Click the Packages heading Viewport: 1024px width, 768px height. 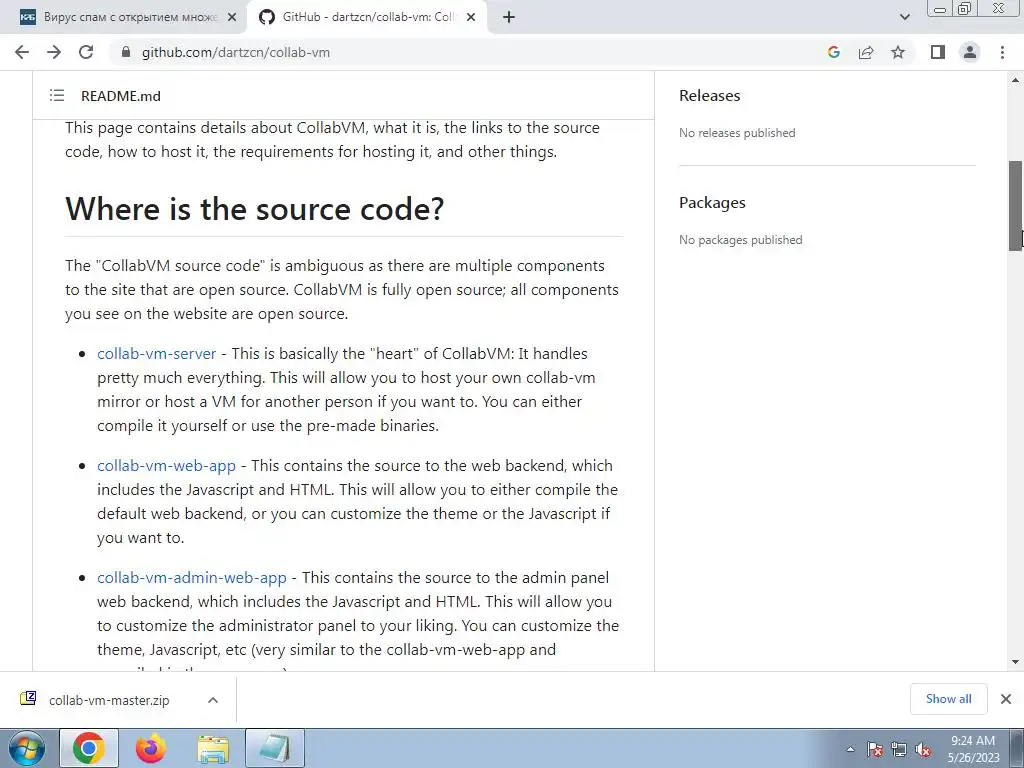tap(712, 202)
